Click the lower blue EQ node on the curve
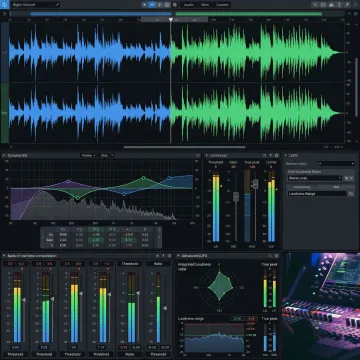Image resolution: width=360 pixels, height=360 pixels. [124, 194]
